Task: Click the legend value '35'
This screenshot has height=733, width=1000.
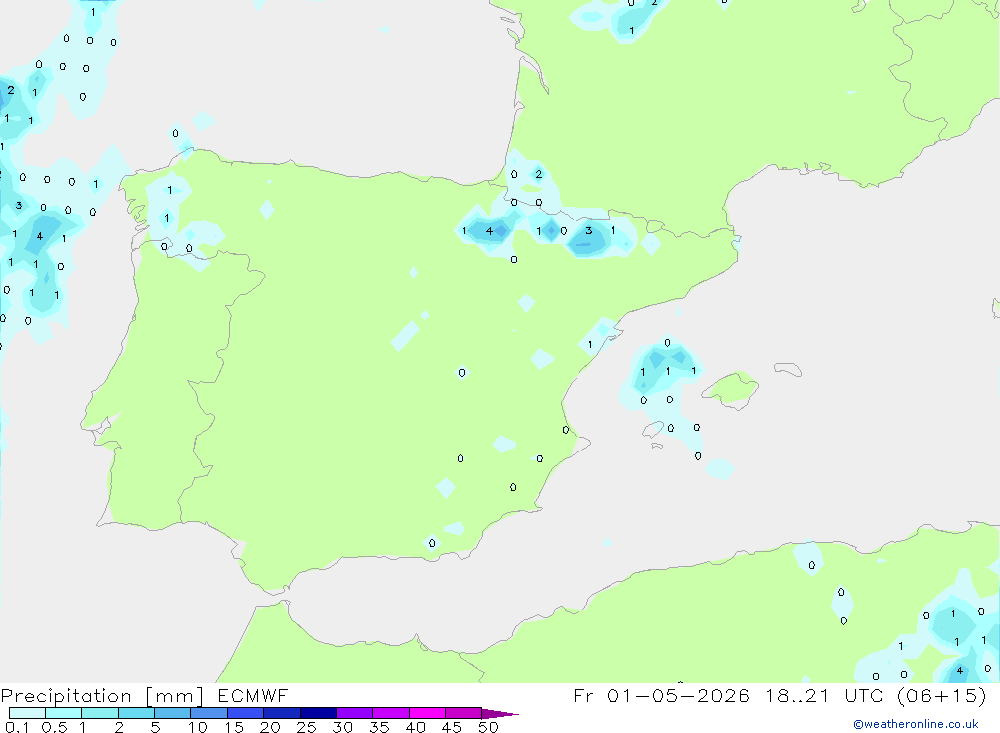Action: (x=379, y=727)
